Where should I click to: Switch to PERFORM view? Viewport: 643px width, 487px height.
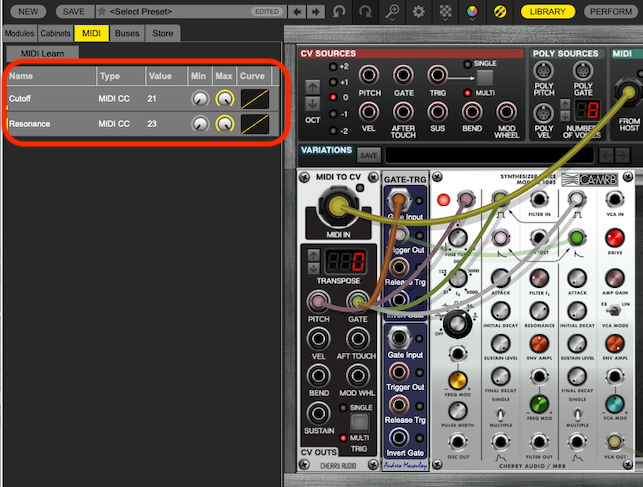[x=611, y=11]
